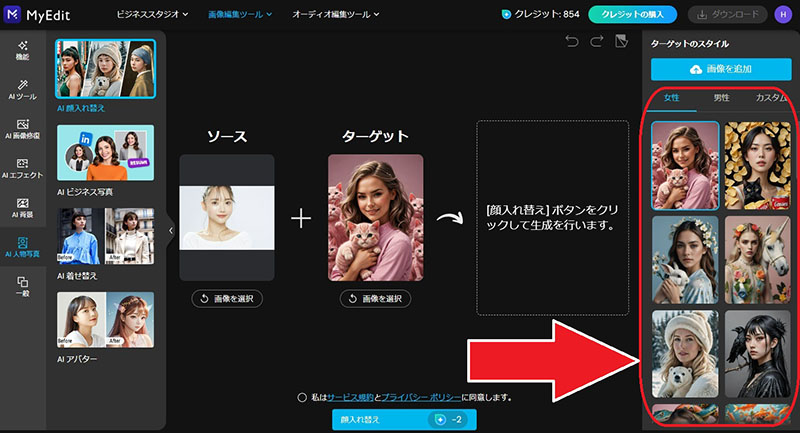Open the AIツール sidebar section
This screenshot has width=800, height=433.
click(22, 90)
